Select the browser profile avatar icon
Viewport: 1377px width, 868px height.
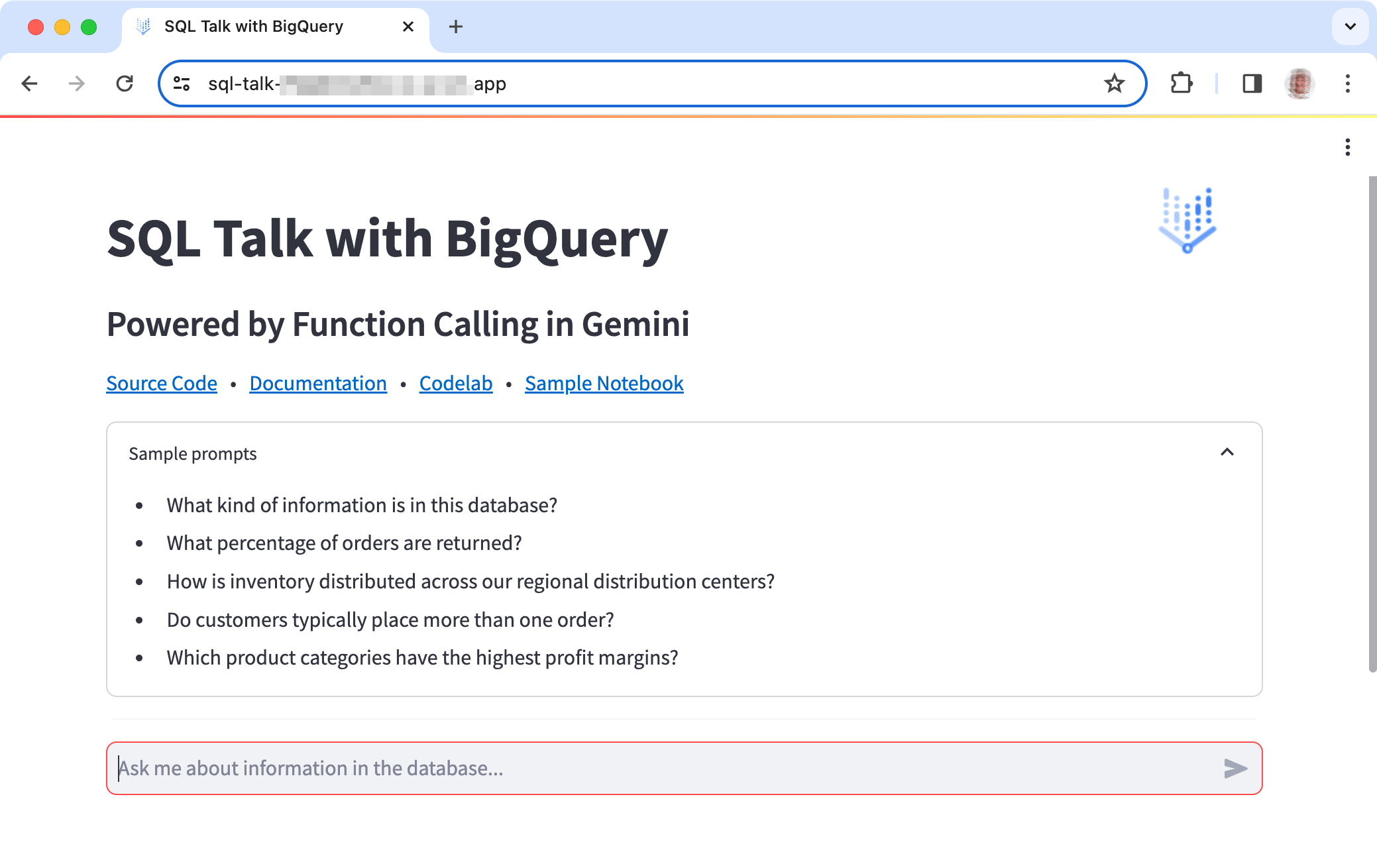tap(1299, 83)
